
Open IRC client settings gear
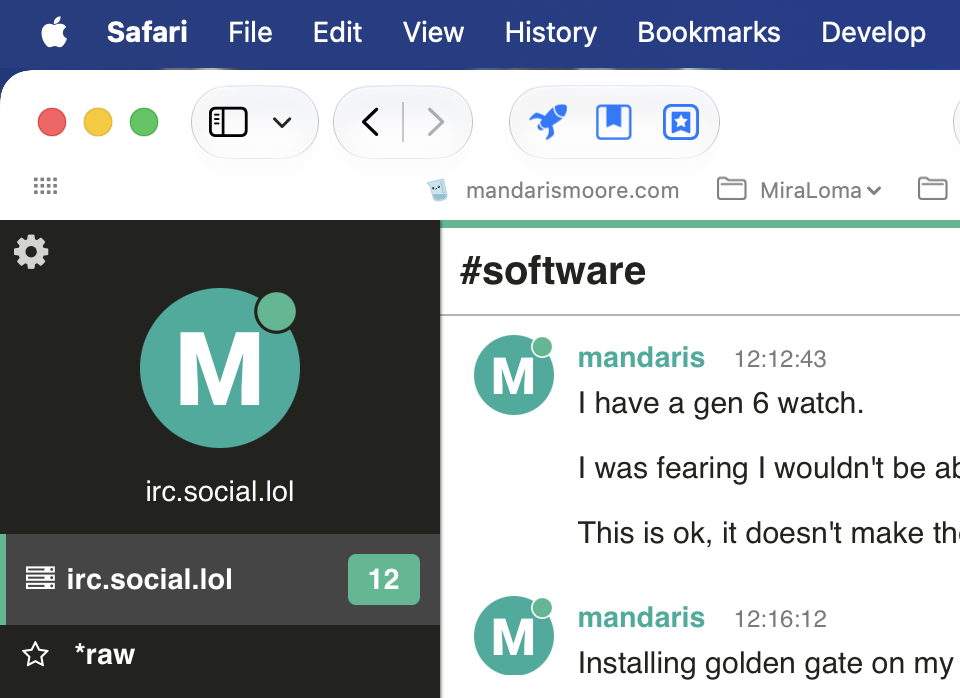coord(31,252)
